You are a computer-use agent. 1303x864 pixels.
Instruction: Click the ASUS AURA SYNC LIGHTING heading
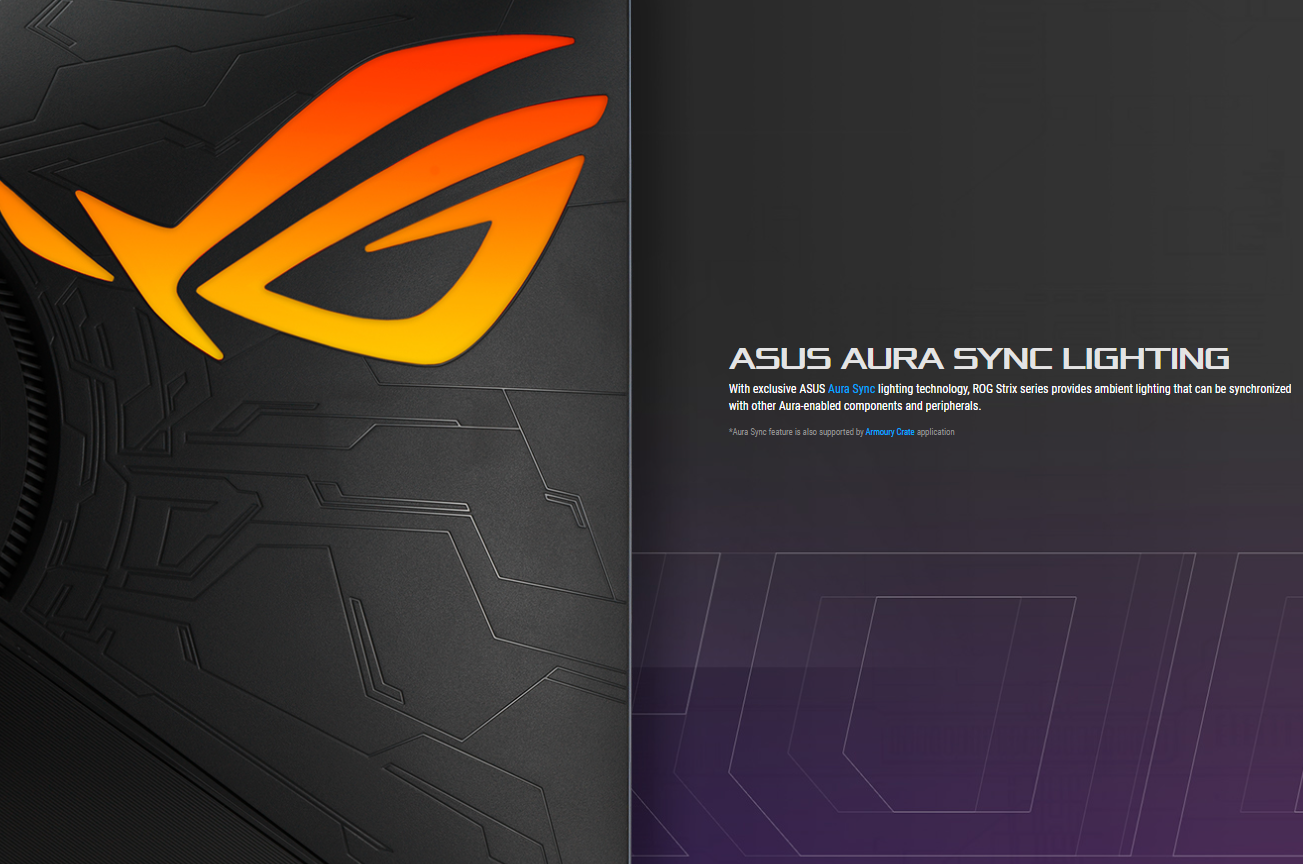[x=978, y=358]
